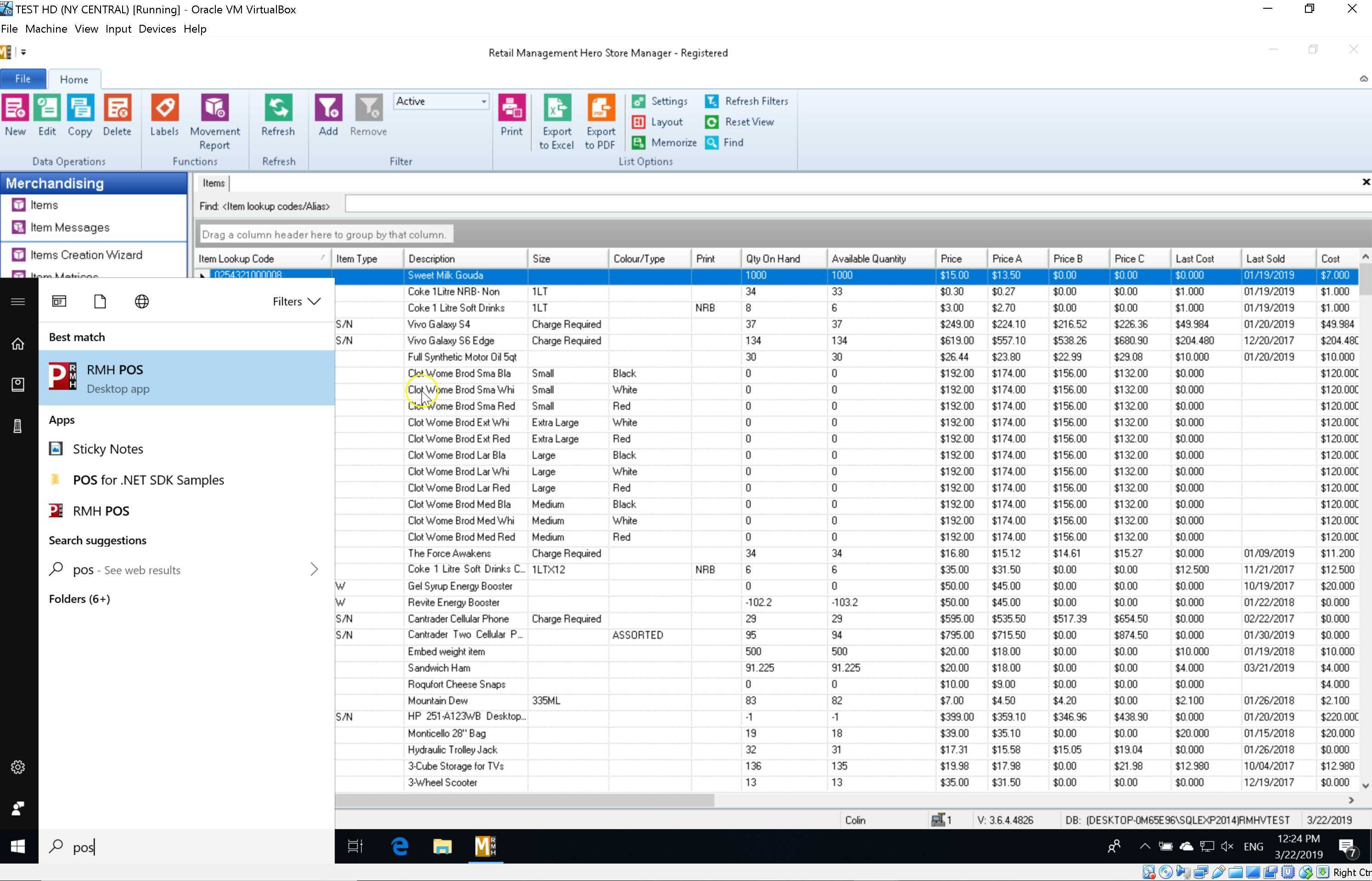Click Refresh Filters button
This screenshot has height=881, width=1372.
coord(747,101)
